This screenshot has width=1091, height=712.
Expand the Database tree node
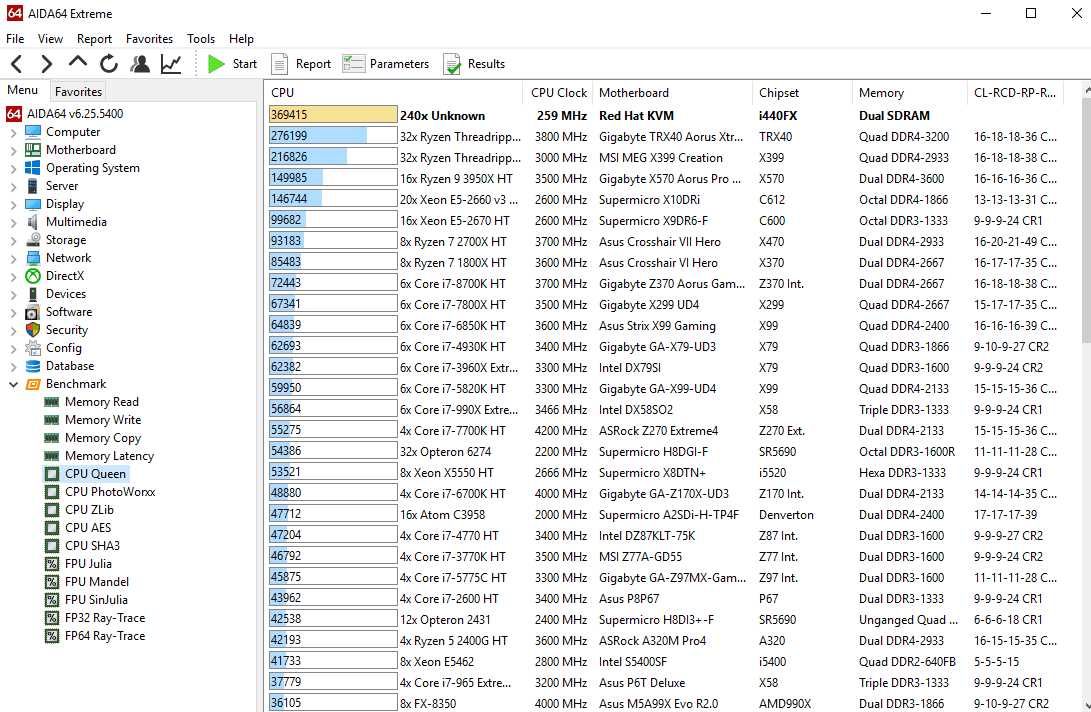(x=13, y=366)
